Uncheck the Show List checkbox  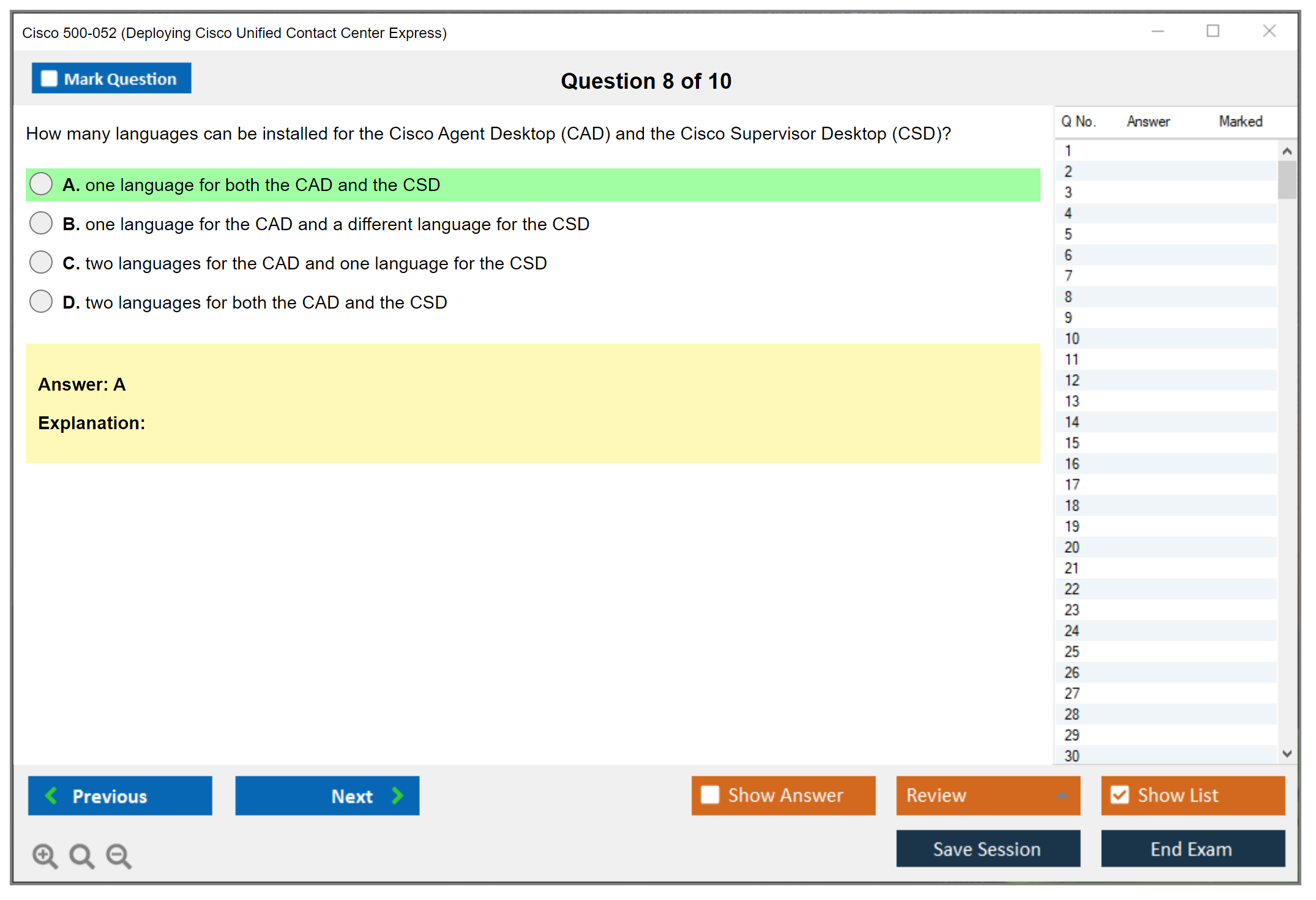coord(1120,795)
